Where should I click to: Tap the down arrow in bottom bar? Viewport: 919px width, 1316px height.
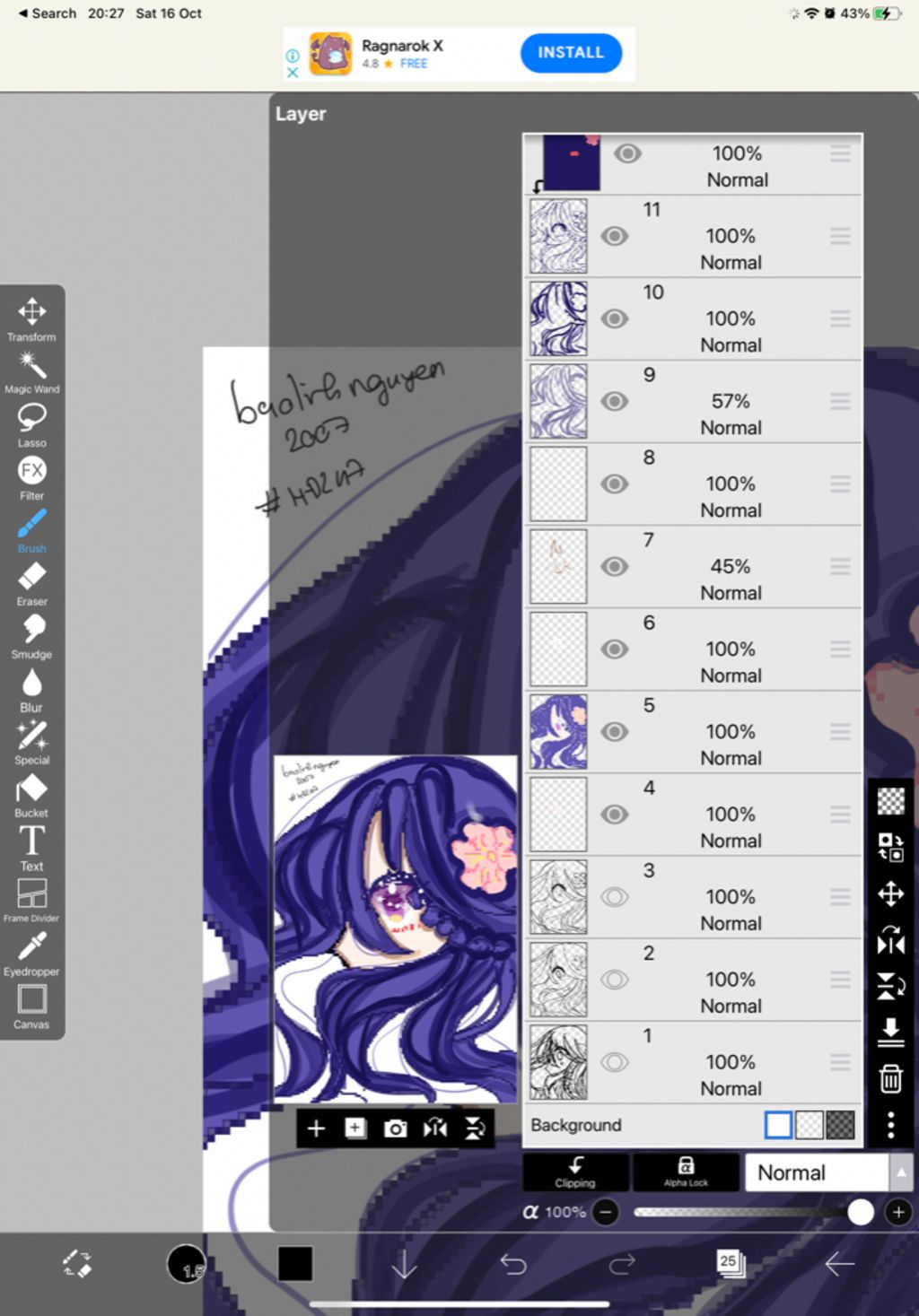tap(405, 1264)
